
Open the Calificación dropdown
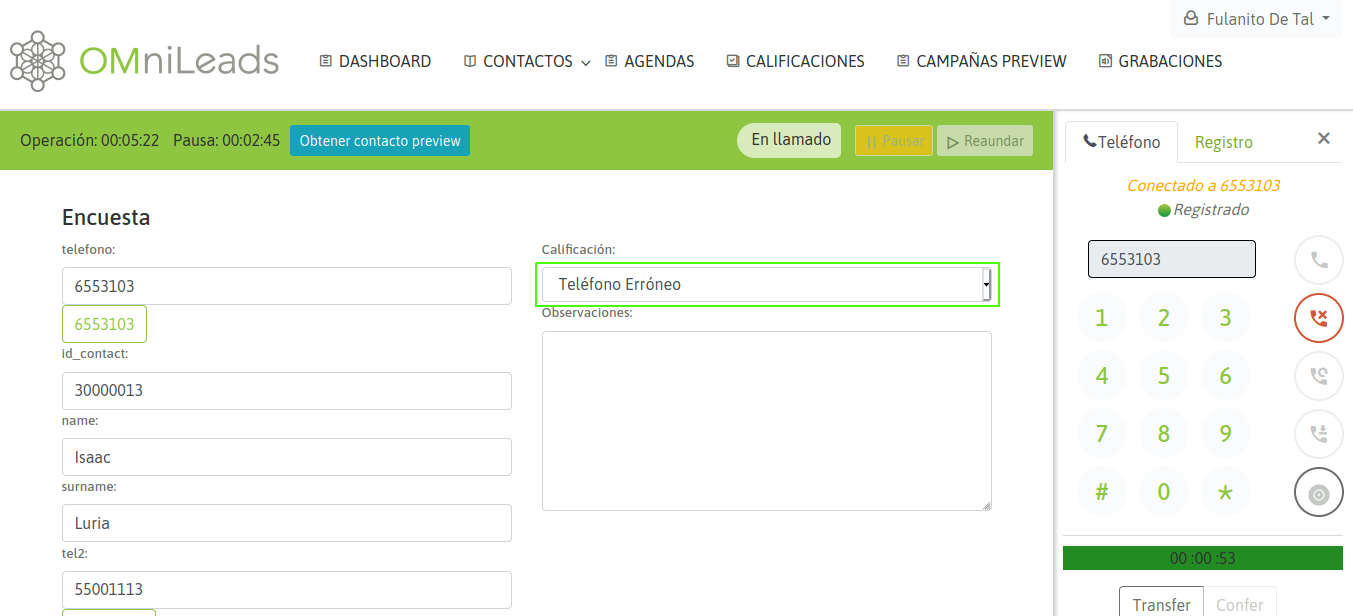[767, 285]
